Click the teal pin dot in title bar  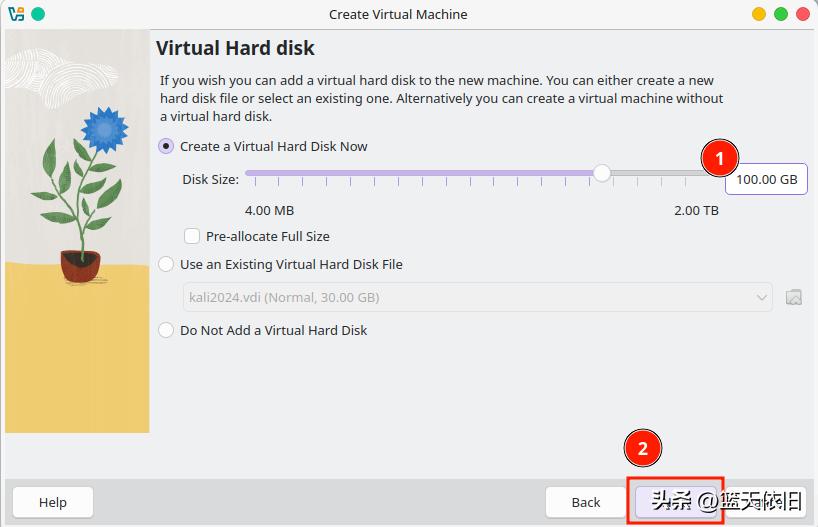coord(38,14)
